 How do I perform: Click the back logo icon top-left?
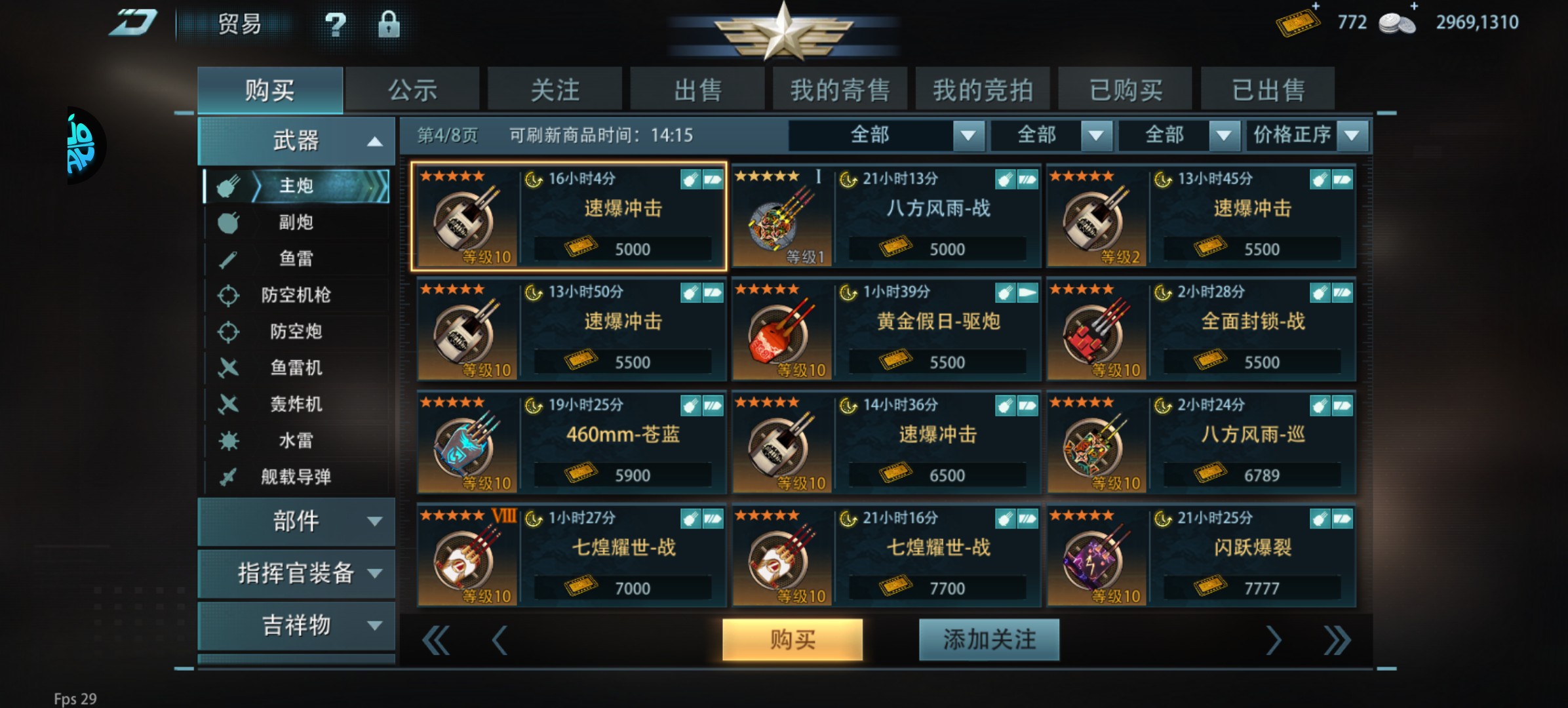pos(133,23)
